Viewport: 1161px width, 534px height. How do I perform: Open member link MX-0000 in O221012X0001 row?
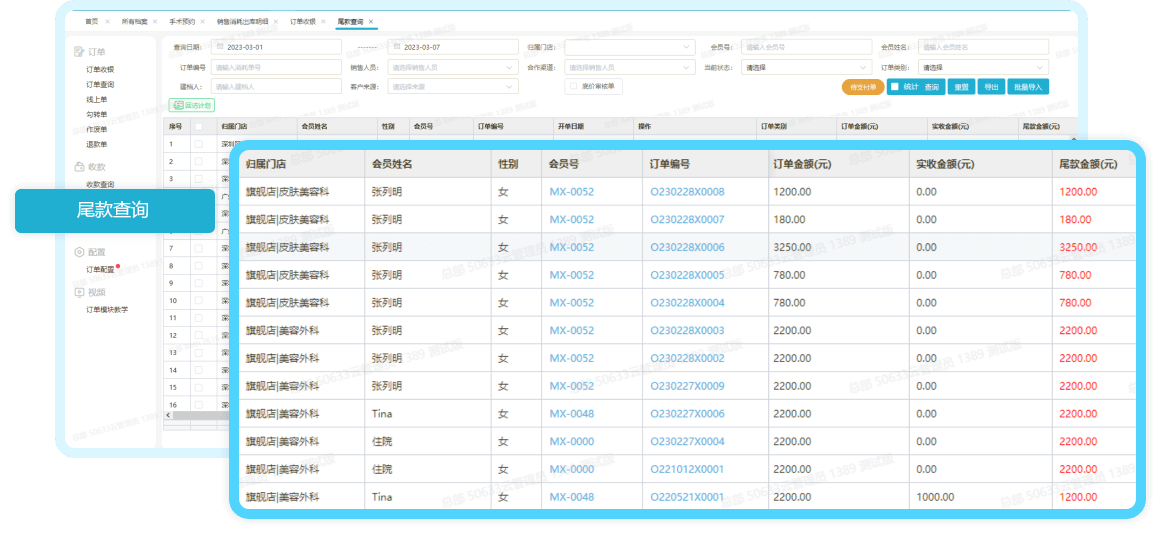(572, 469)
